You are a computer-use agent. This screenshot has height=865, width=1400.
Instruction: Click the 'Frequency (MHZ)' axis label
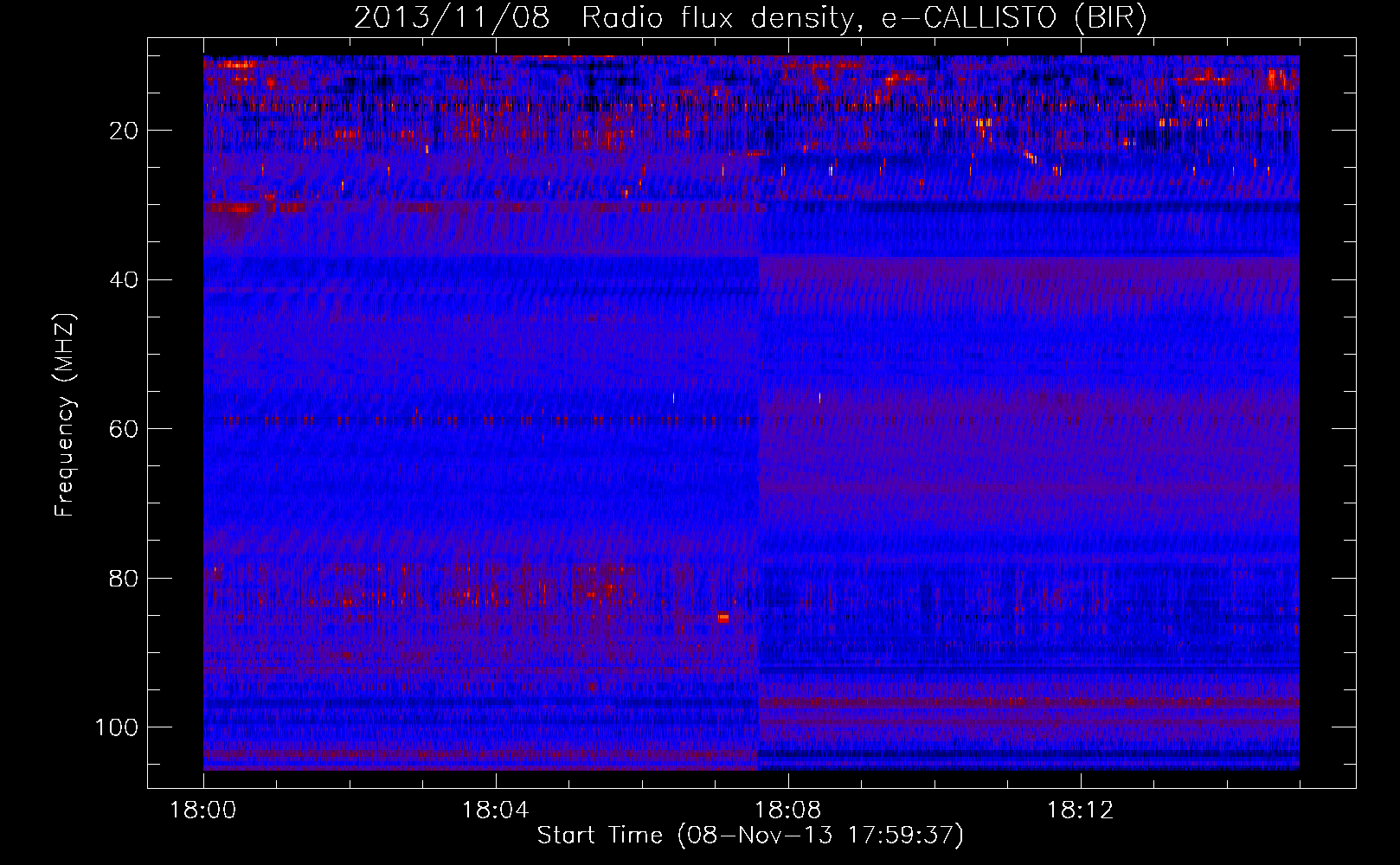click(x=65, y=415)
